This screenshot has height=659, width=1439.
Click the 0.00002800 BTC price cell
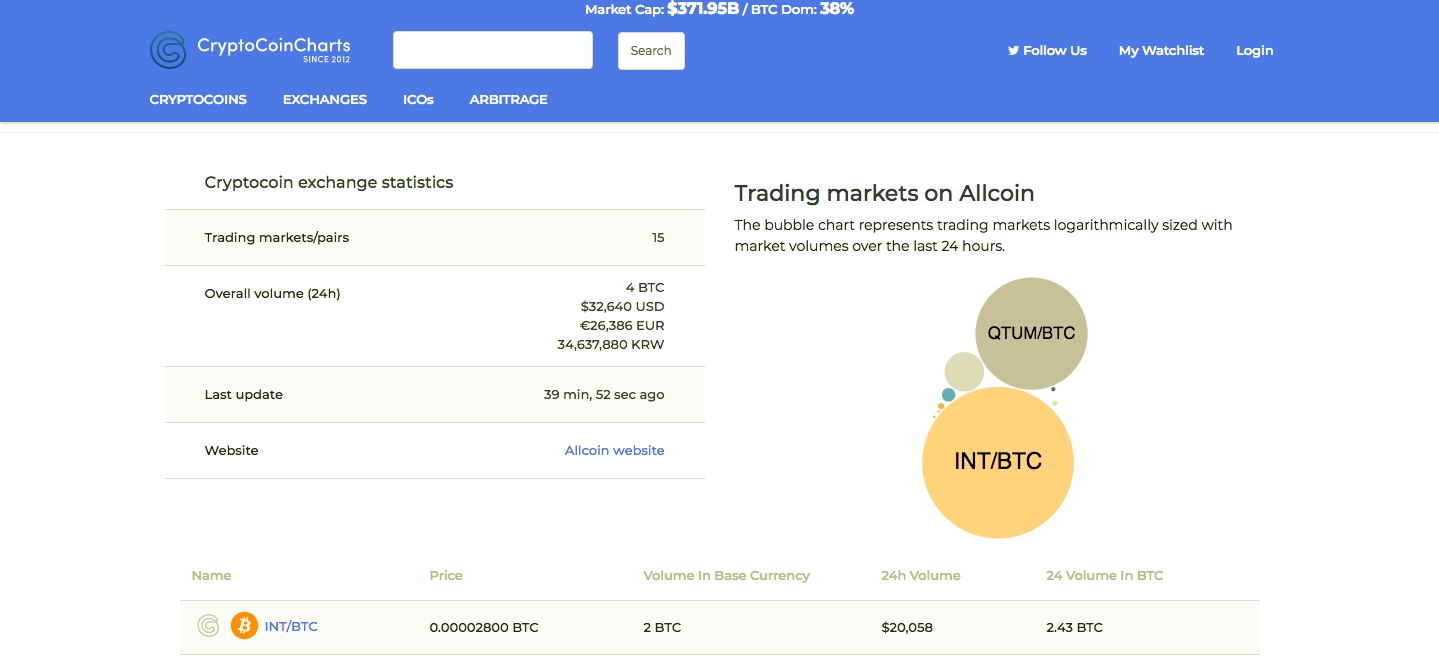tap(484, 627)
